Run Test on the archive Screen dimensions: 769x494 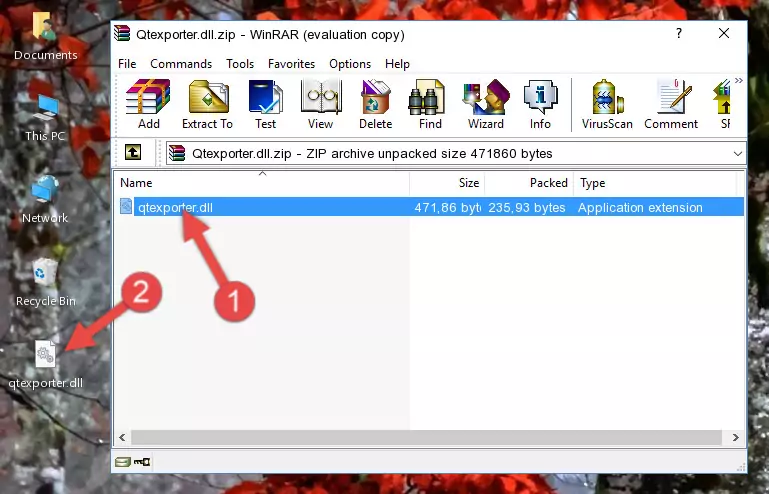(x=265, y=104)
